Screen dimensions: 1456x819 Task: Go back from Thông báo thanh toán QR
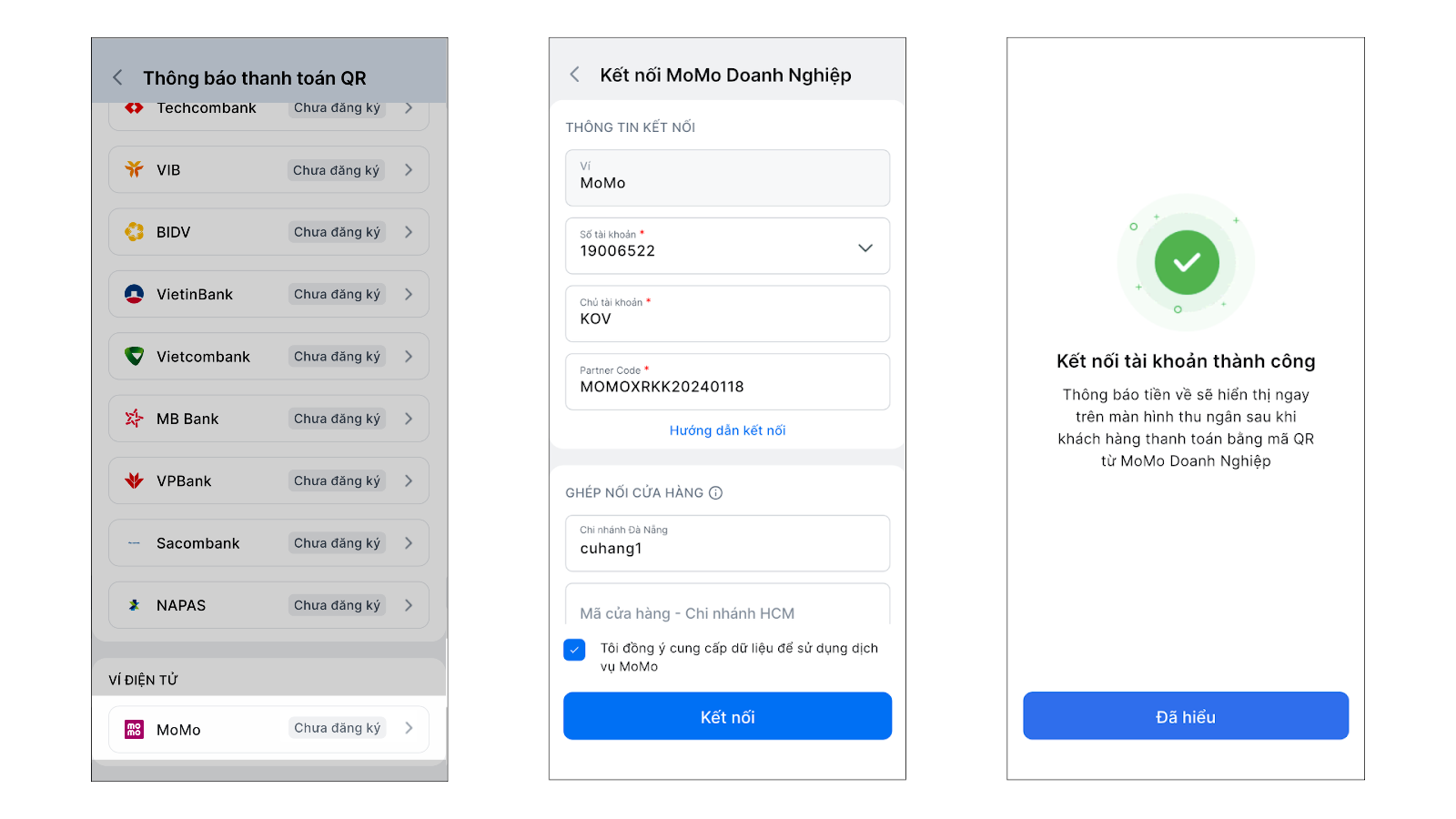coord(117,77)
